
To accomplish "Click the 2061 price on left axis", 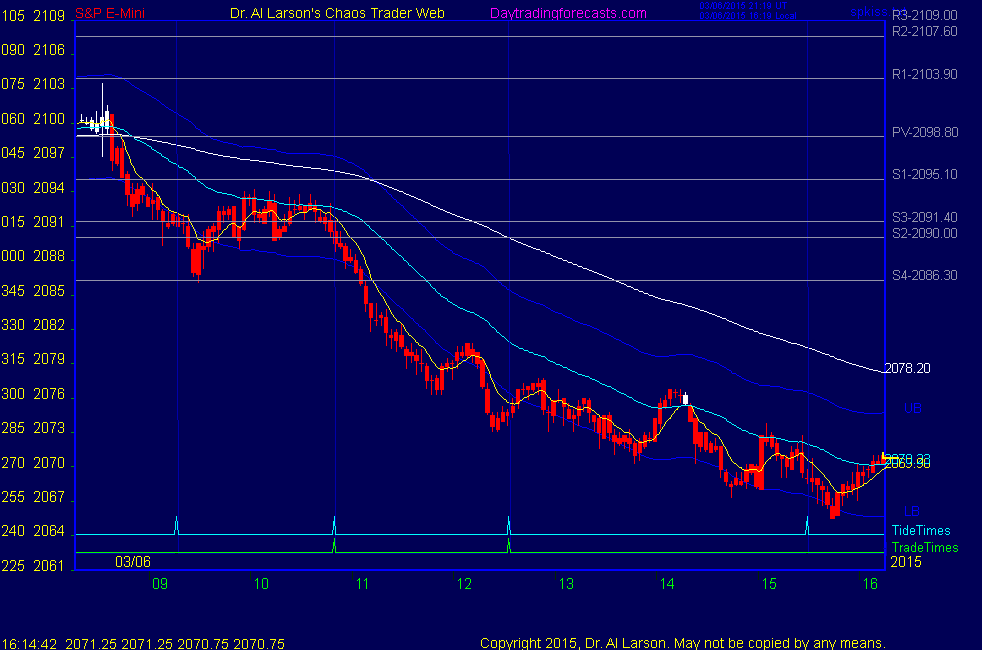I will click(x=49, y=566).
